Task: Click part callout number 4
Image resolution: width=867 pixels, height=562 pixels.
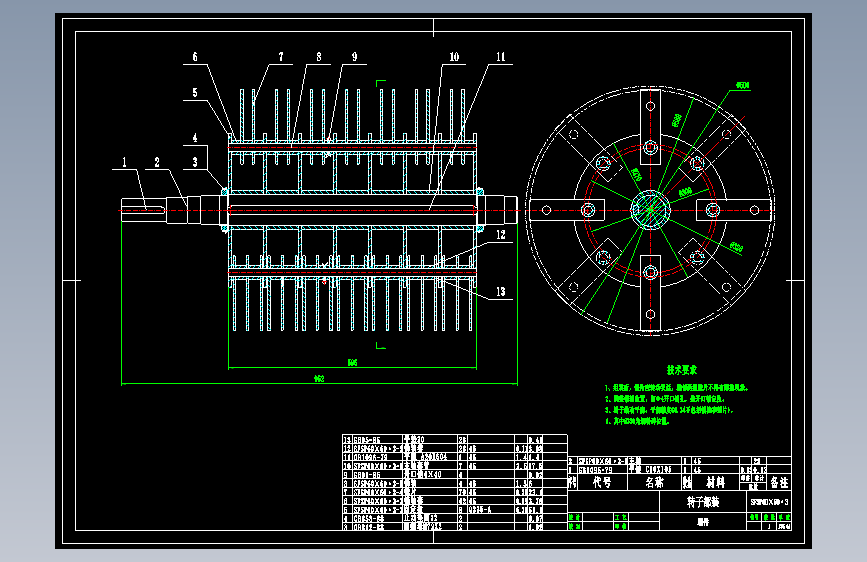Action: click(x=195, y=138)
